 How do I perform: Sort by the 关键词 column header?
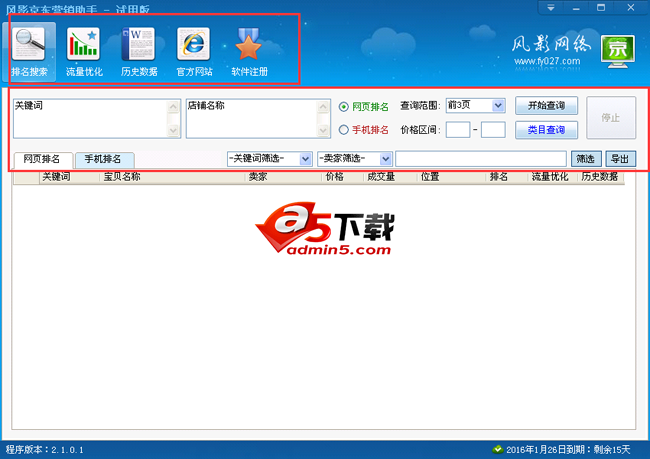(x=69, y=177)
